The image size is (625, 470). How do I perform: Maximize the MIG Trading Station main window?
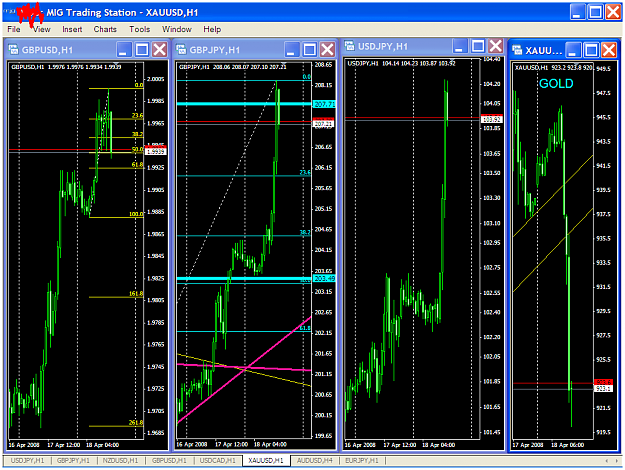[595, 12]
